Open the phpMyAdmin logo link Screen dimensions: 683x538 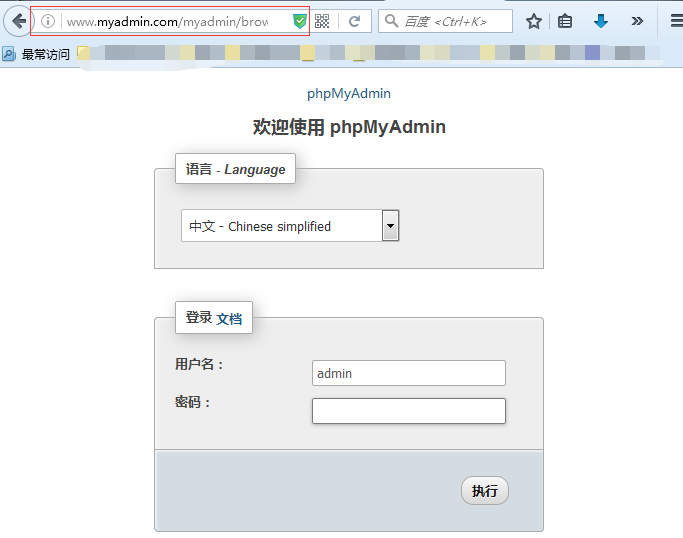[x=349, y=93]
